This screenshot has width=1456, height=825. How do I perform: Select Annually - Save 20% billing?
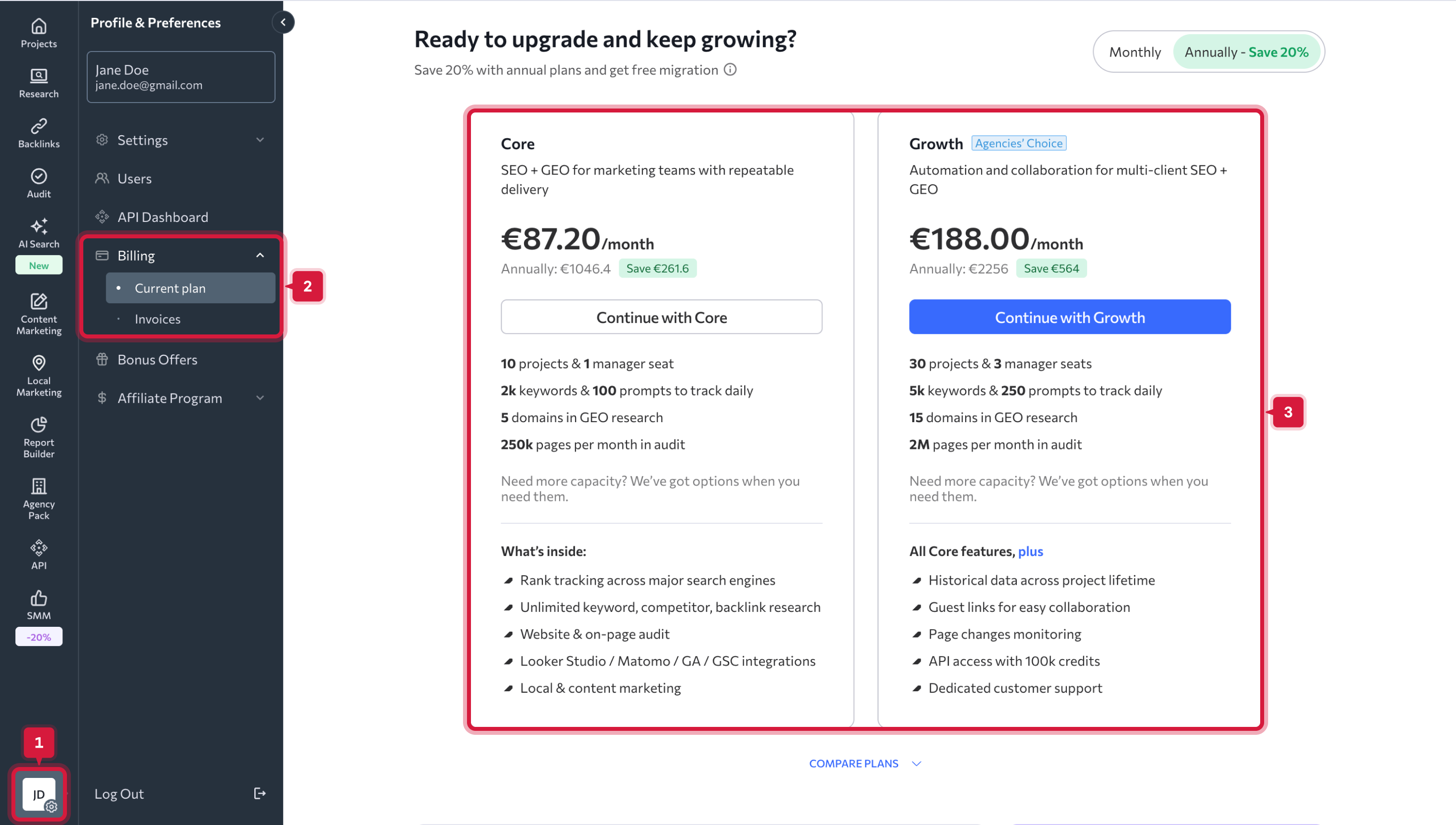click(1246, 52)
